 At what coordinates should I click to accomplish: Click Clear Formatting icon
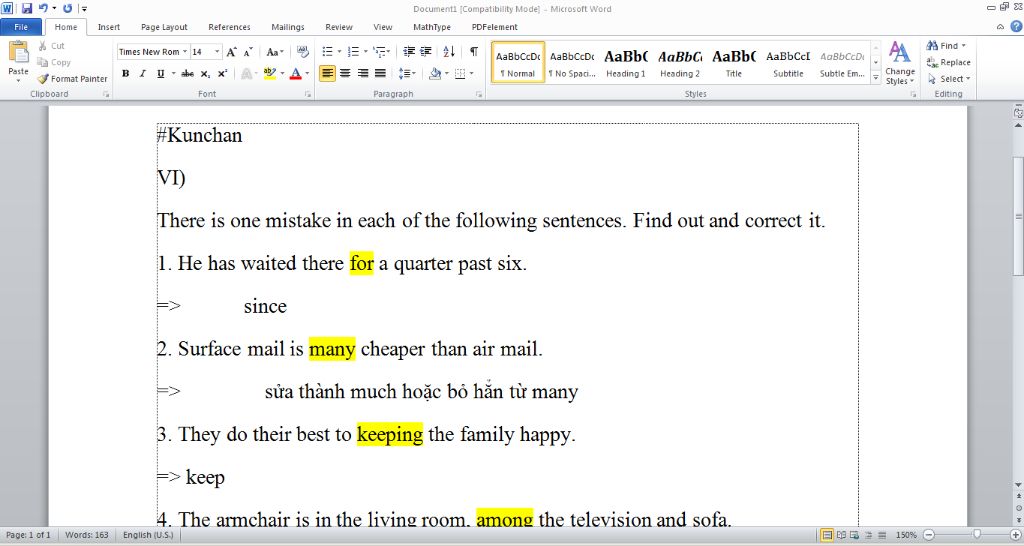302,52
